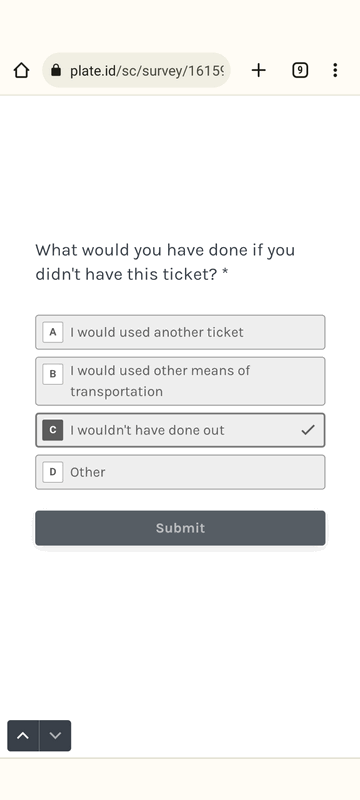Viewport: 360px width, 800px height.
Task: Open a new tab with plus icon
Action: point(259,70)
